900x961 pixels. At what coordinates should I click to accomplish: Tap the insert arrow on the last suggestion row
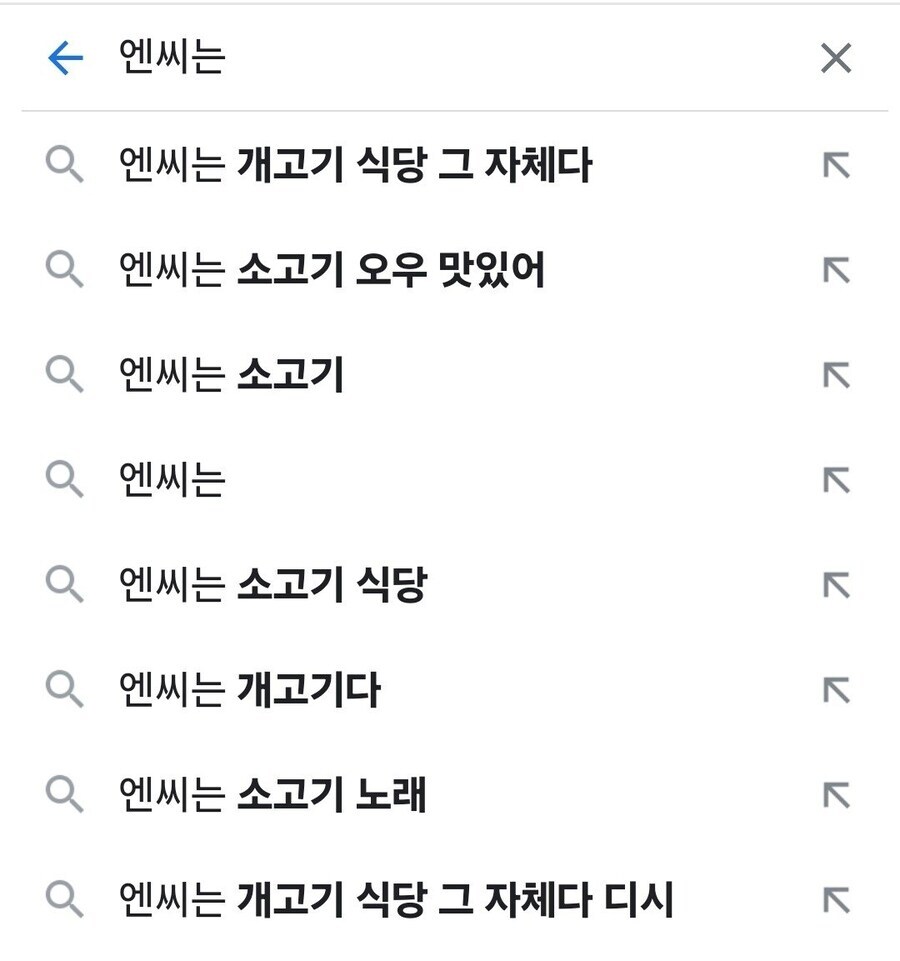[836, 895]
